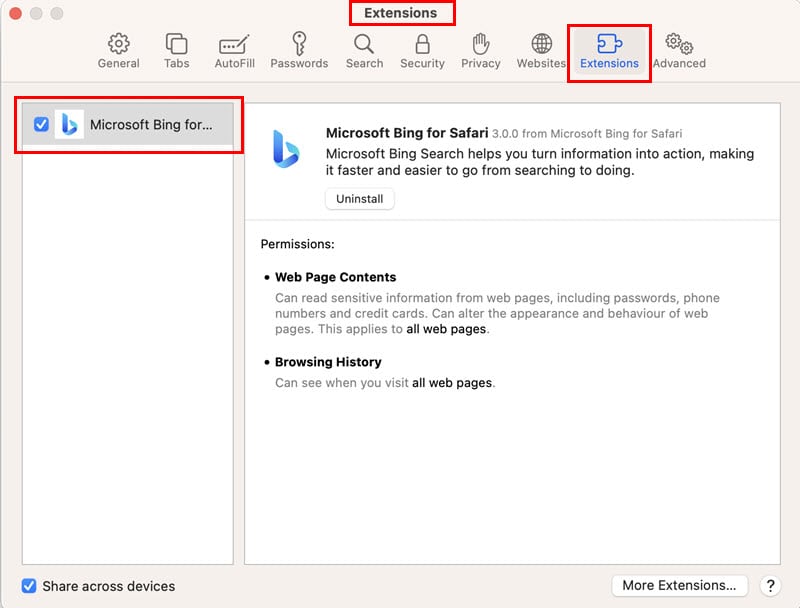Click the Permissions: label
The height and width of the screenshot is (608, 800).
click(x=297, y=244)
